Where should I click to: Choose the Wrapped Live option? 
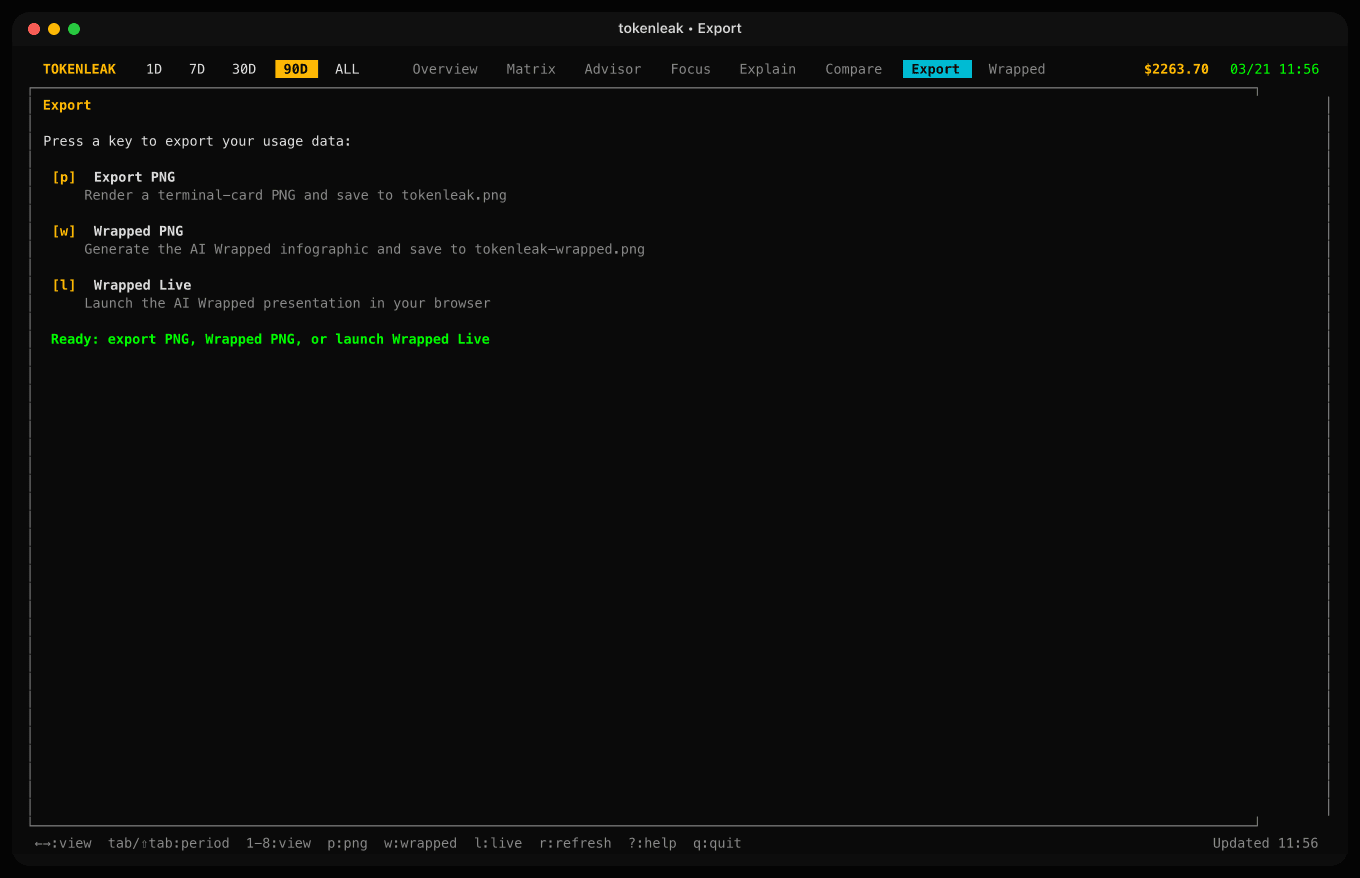[142, 285]
